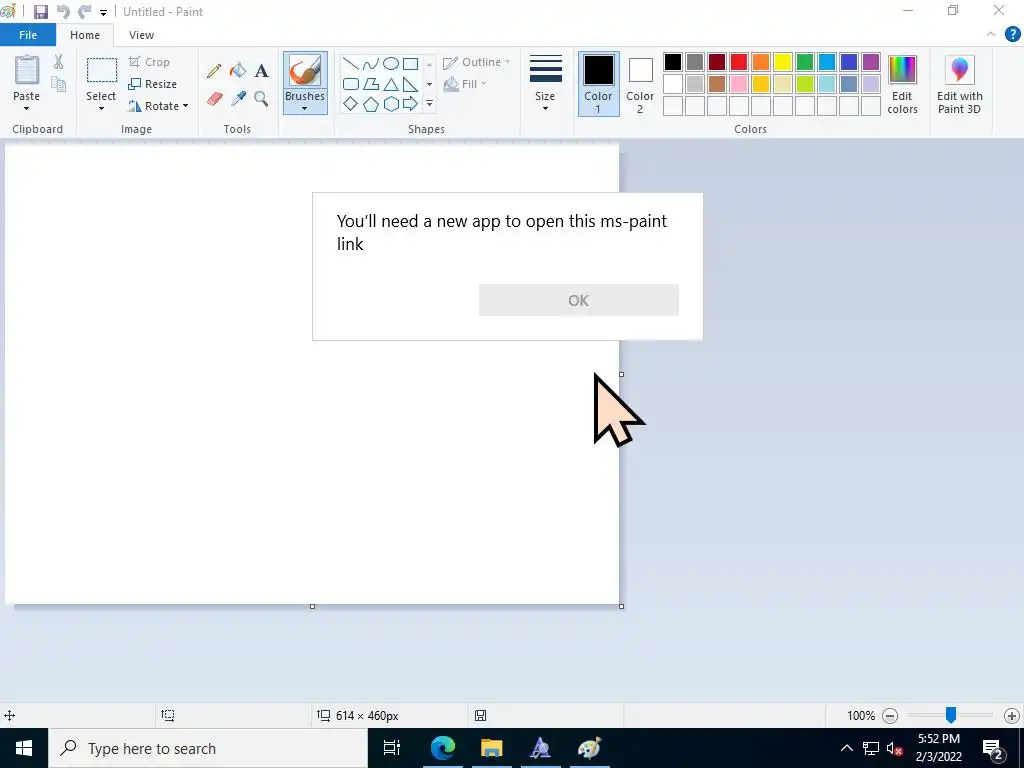
Task: Click the Undo arrow in title bar
Action: pos(63,12)
